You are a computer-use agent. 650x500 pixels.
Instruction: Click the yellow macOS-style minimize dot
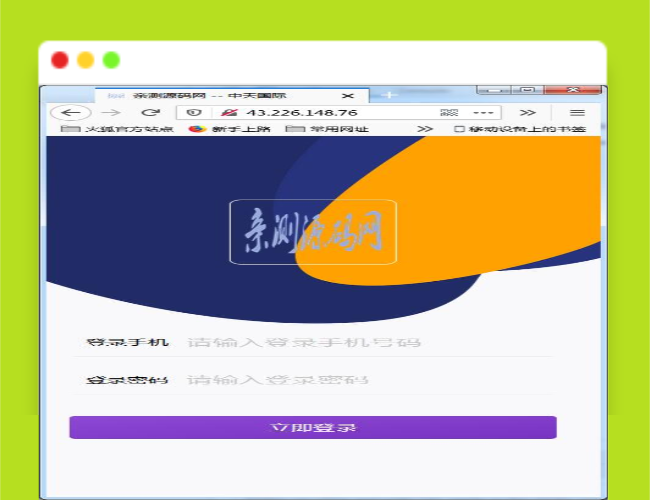[x=85, y=60]
